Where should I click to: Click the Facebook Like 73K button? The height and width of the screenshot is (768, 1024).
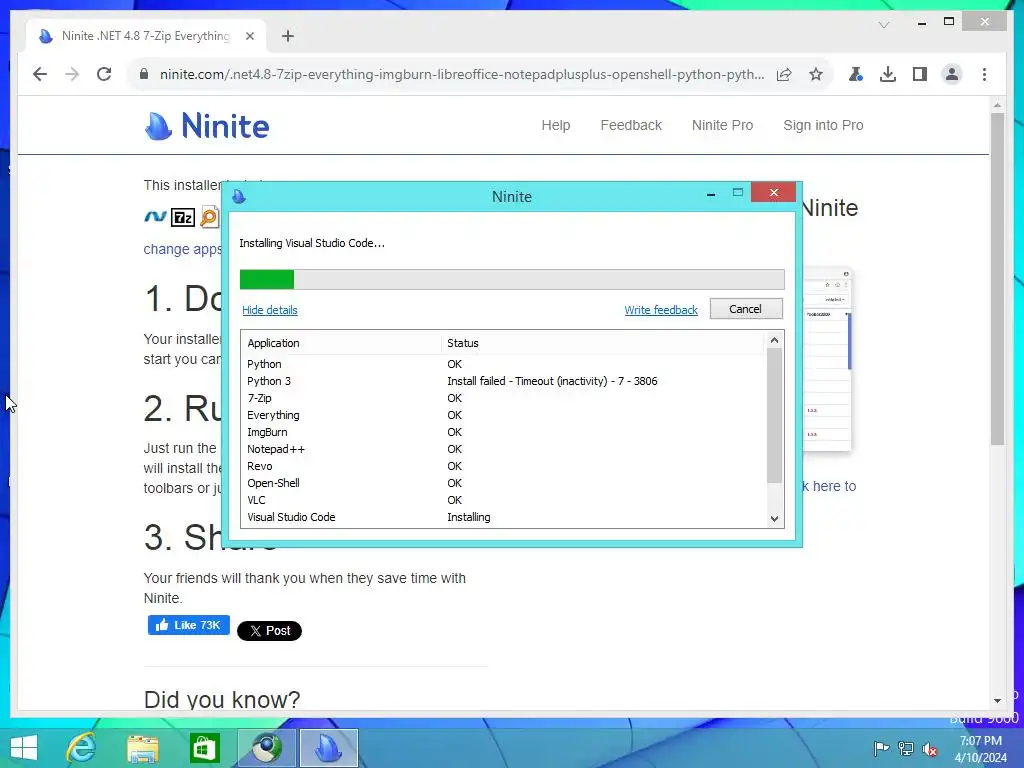click(189, 625)
